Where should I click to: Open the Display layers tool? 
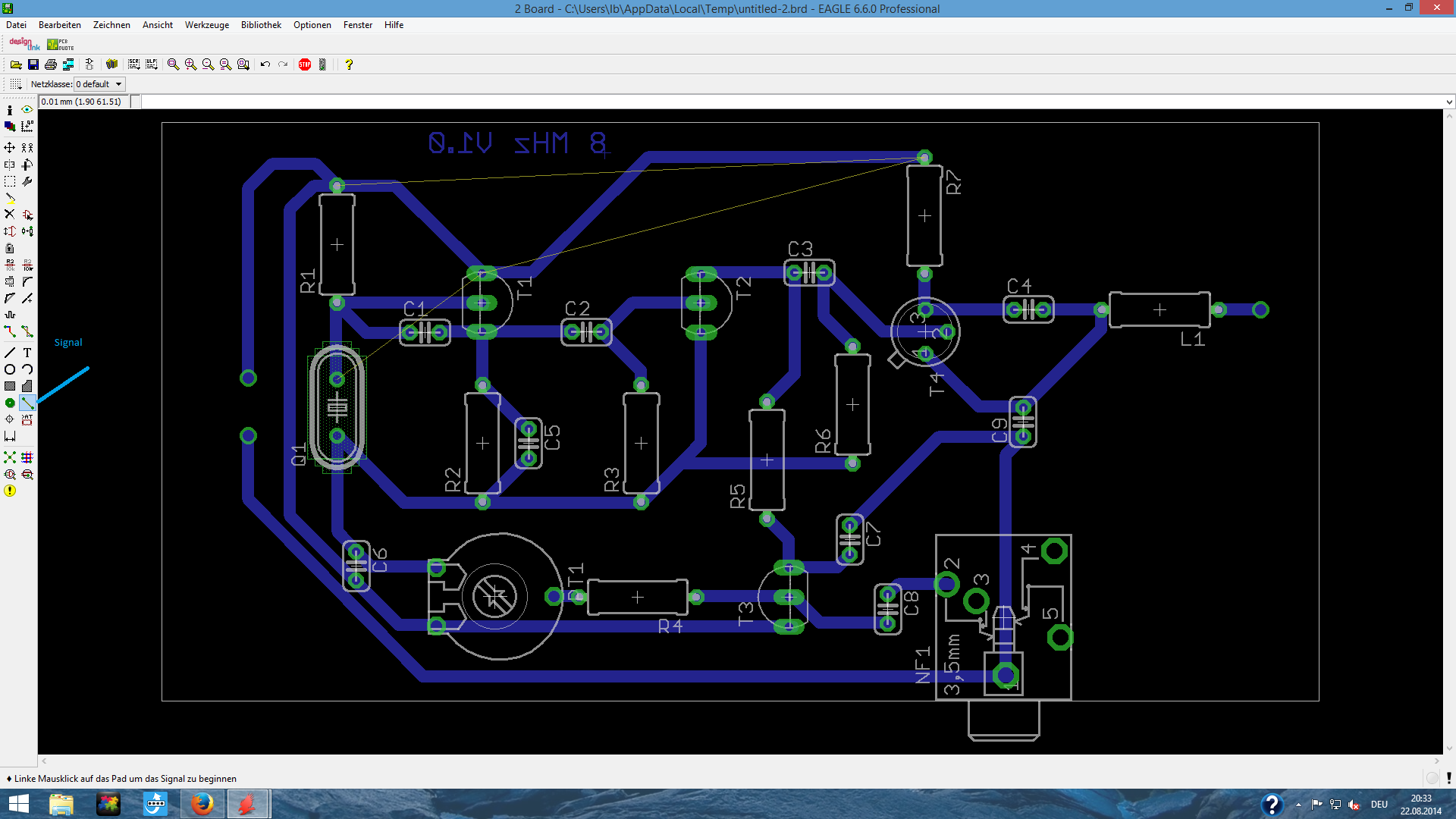(x=10, y=127)
